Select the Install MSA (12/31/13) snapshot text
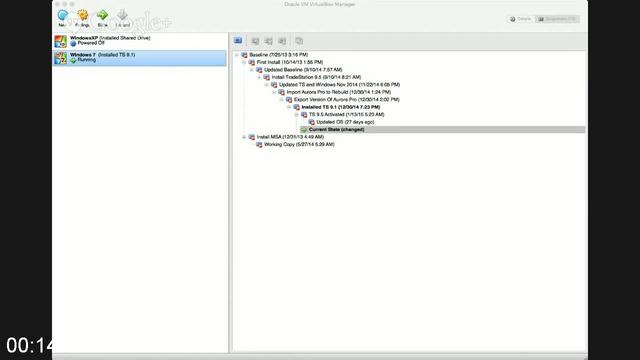640x360 pixels. 290,137
